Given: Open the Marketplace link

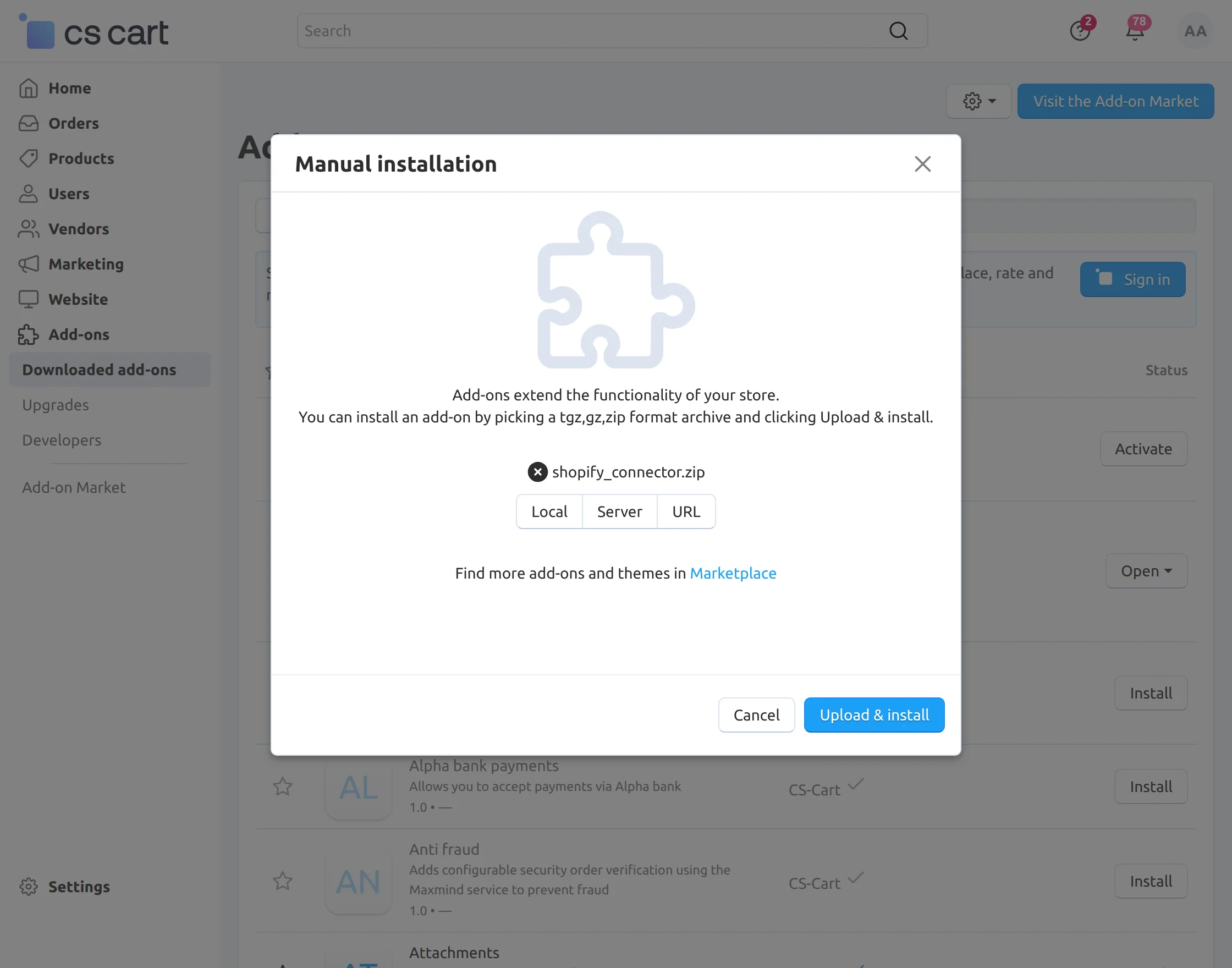Looking at the screenshot, I should click(733, 573).
